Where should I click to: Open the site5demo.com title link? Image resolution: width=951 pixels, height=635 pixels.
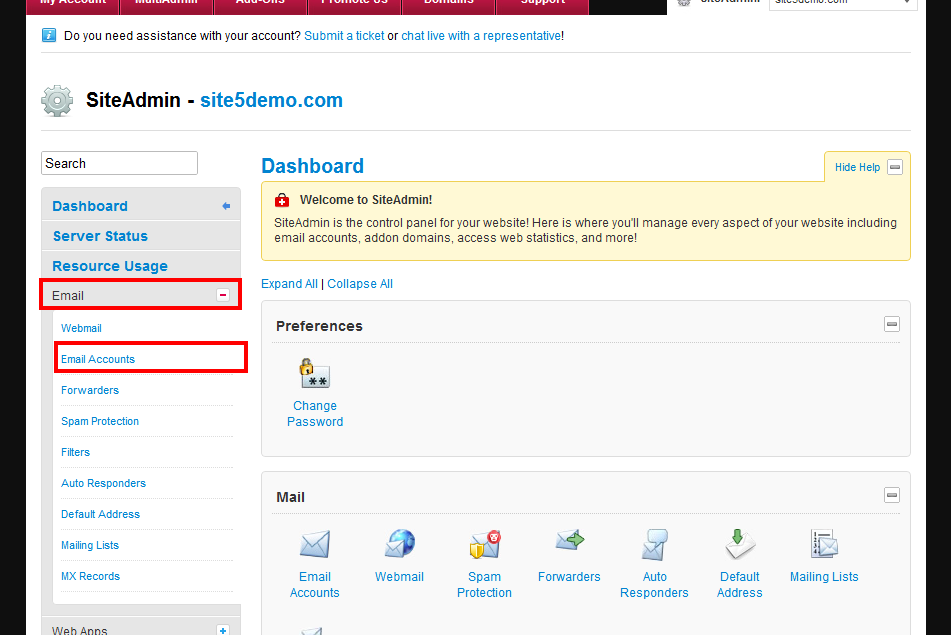click(271, 100)
